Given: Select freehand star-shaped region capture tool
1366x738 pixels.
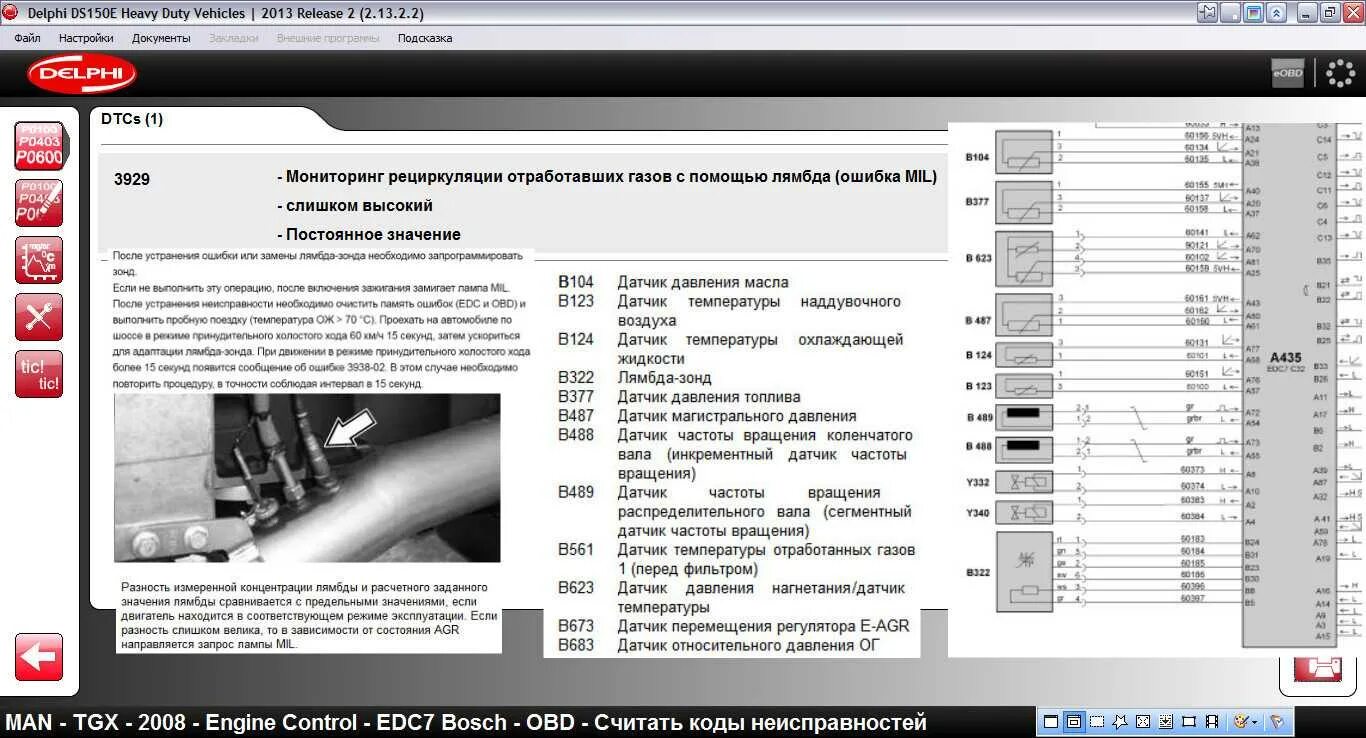Looking at the screenshot, I should pos(1119,721).
